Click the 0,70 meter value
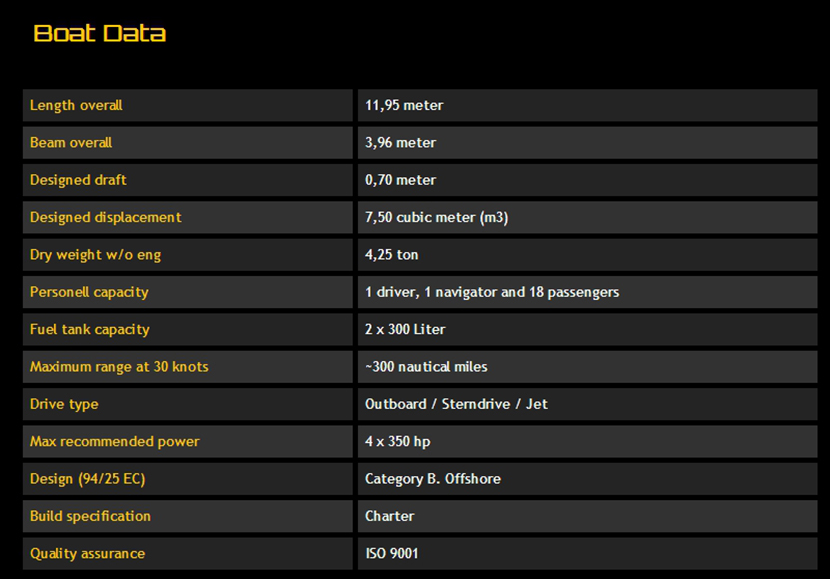Viewport: 830px width, 579px height. (400, 180)
